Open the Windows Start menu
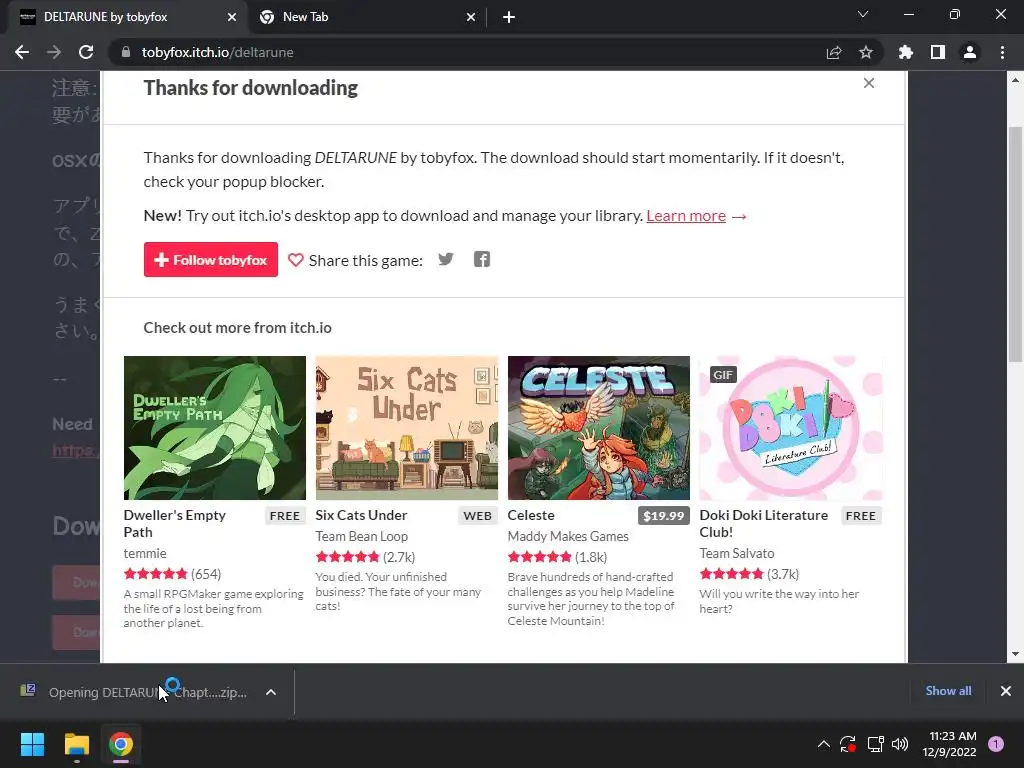This screenshot has height=768, width=1024. [x=32, y=744]
